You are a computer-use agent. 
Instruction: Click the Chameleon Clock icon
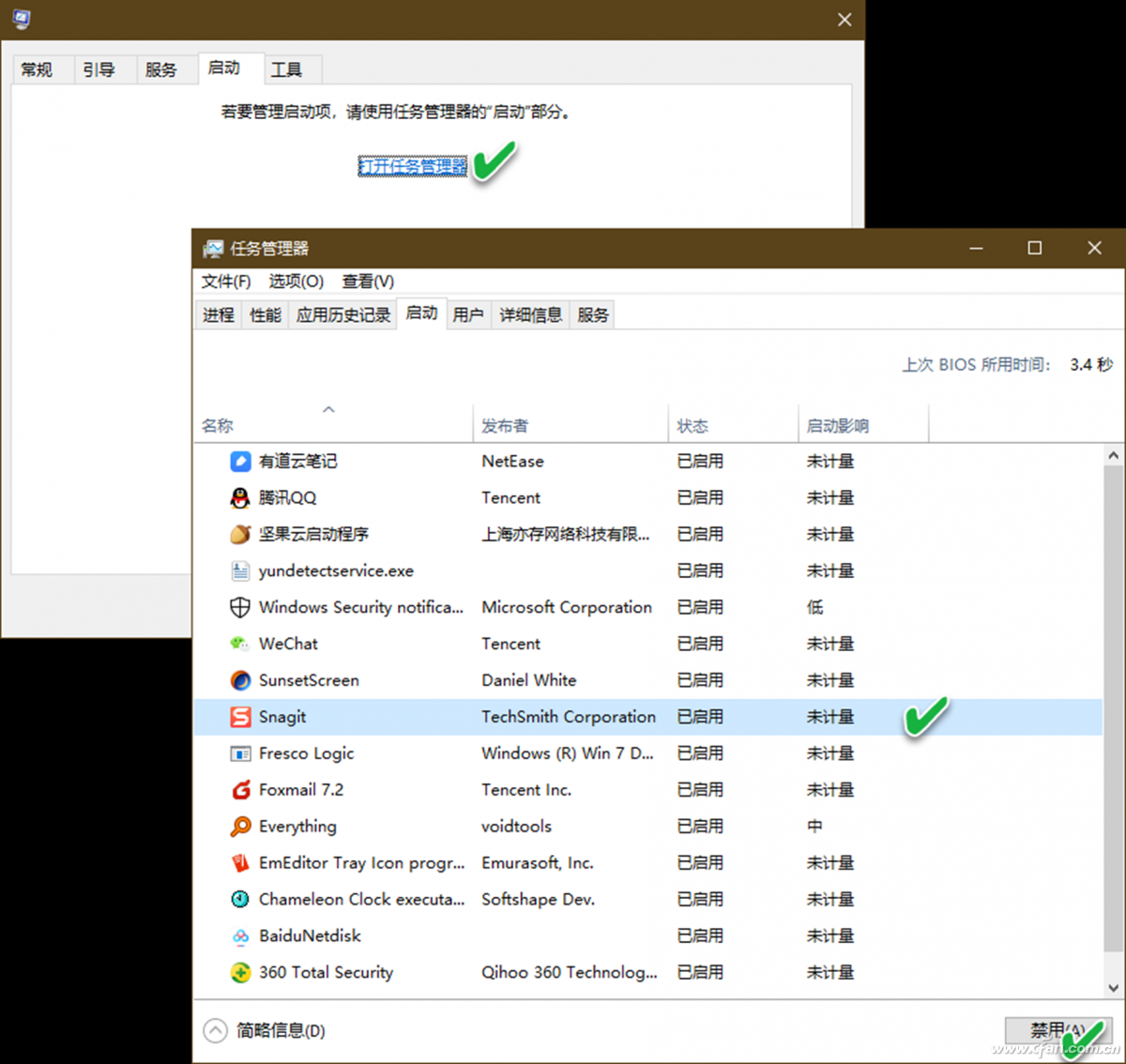tap(240, 899)
